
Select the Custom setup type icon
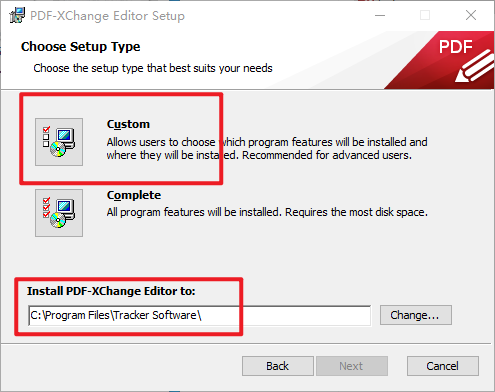click(x=59, y=142)
